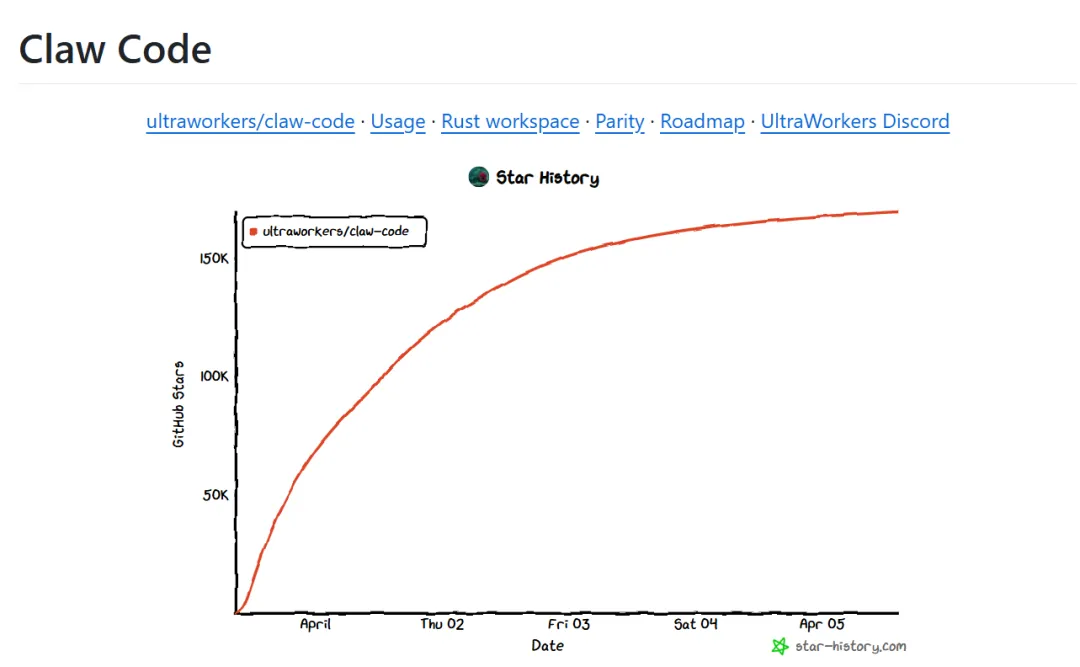Screen dimensions: 1080x667
Task: Open the ultraworkers/claw-code link
Action: [250, 121]
